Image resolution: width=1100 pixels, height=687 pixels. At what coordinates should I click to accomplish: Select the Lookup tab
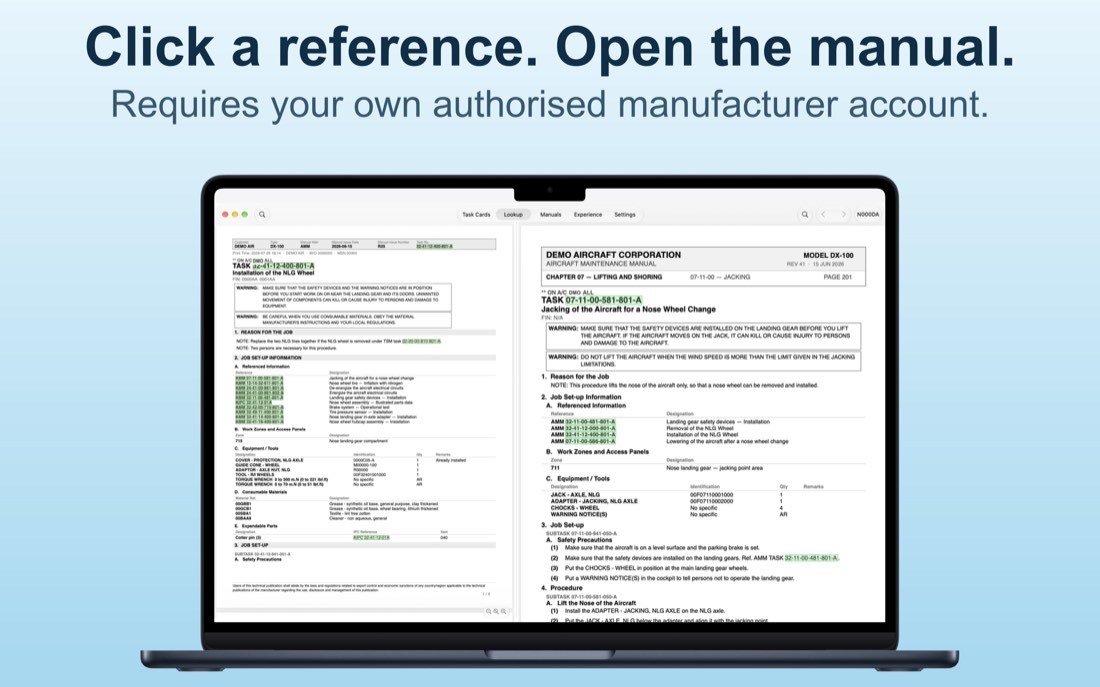coord(514,215)
